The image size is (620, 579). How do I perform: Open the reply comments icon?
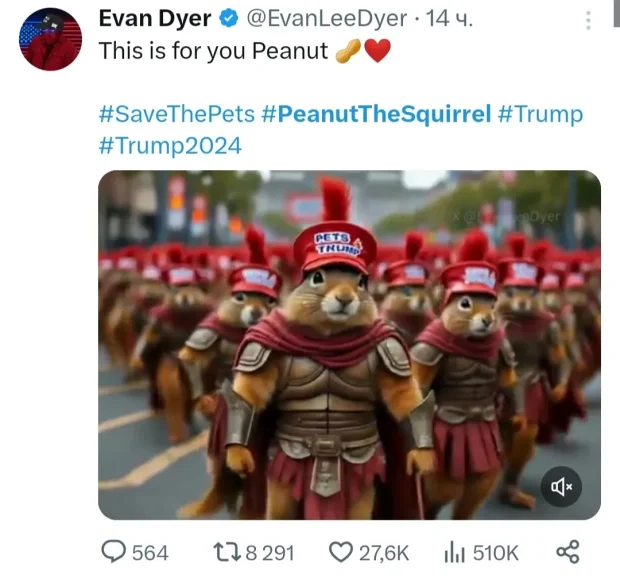pos(114,552)
